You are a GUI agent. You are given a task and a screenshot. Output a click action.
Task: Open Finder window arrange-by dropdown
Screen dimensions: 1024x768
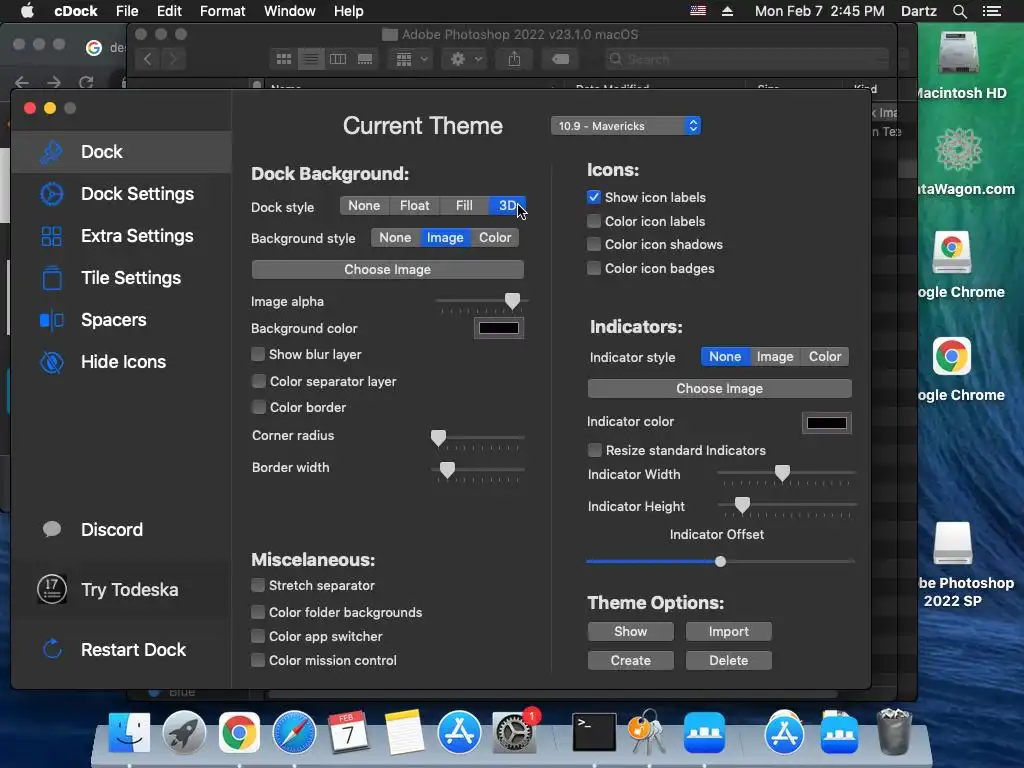[x=411, y=59]
